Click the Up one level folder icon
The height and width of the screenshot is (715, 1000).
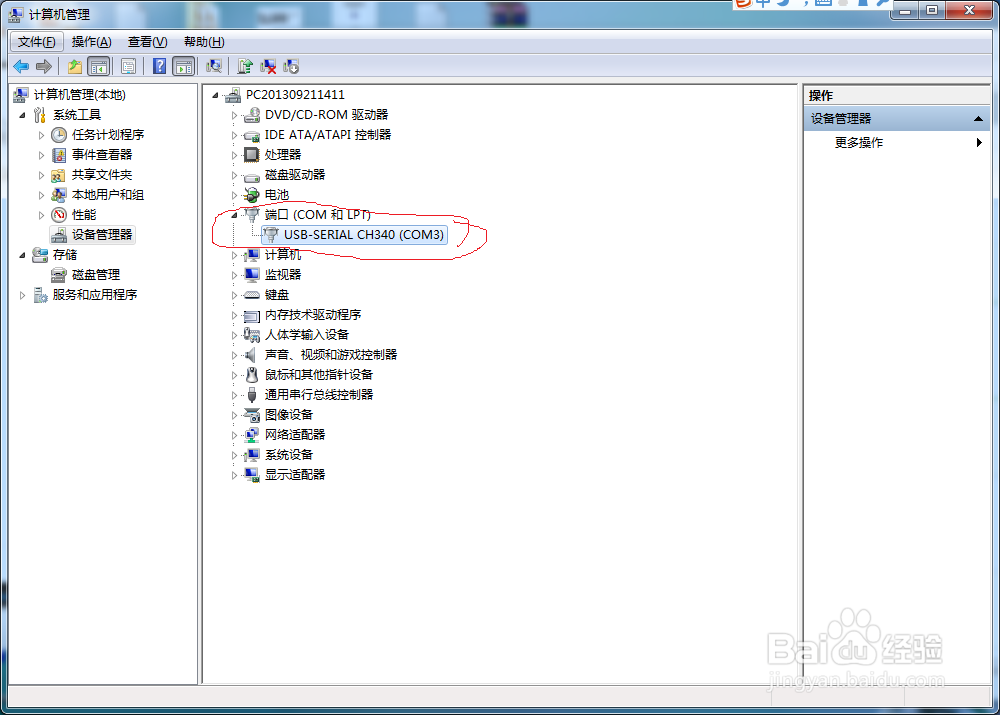pos(75,66)
